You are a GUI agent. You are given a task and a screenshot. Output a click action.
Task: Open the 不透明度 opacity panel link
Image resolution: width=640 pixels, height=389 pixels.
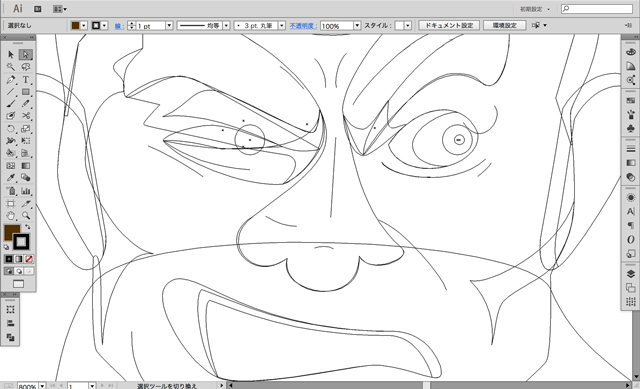click(x=303, y=26)
